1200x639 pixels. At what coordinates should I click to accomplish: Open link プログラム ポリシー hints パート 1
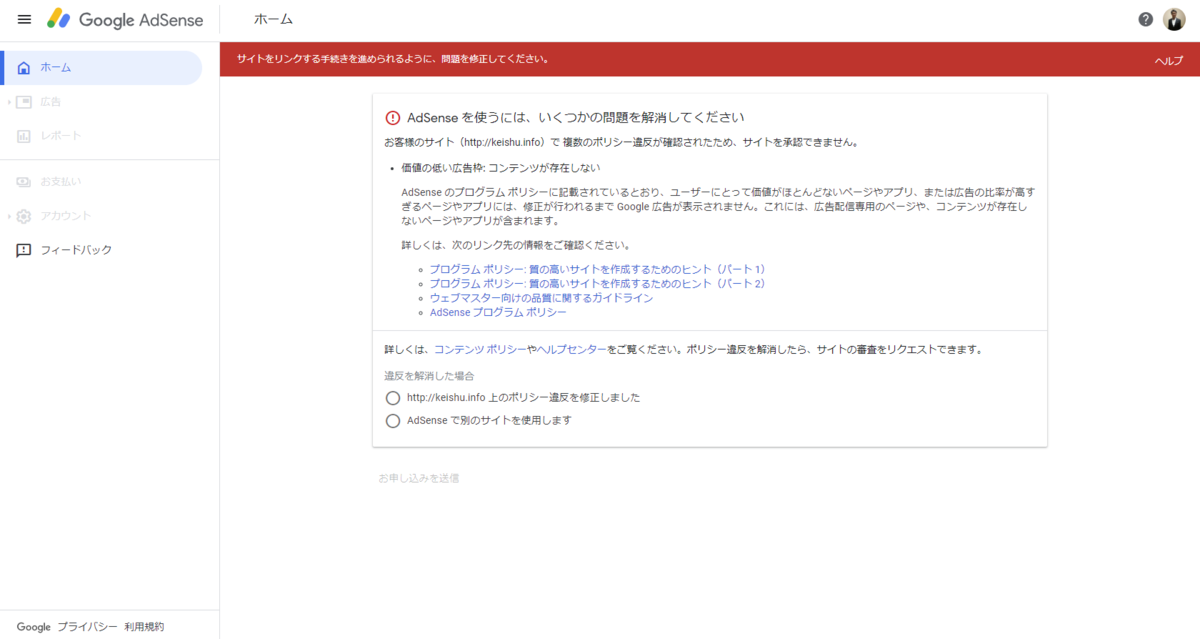(597, 270)
